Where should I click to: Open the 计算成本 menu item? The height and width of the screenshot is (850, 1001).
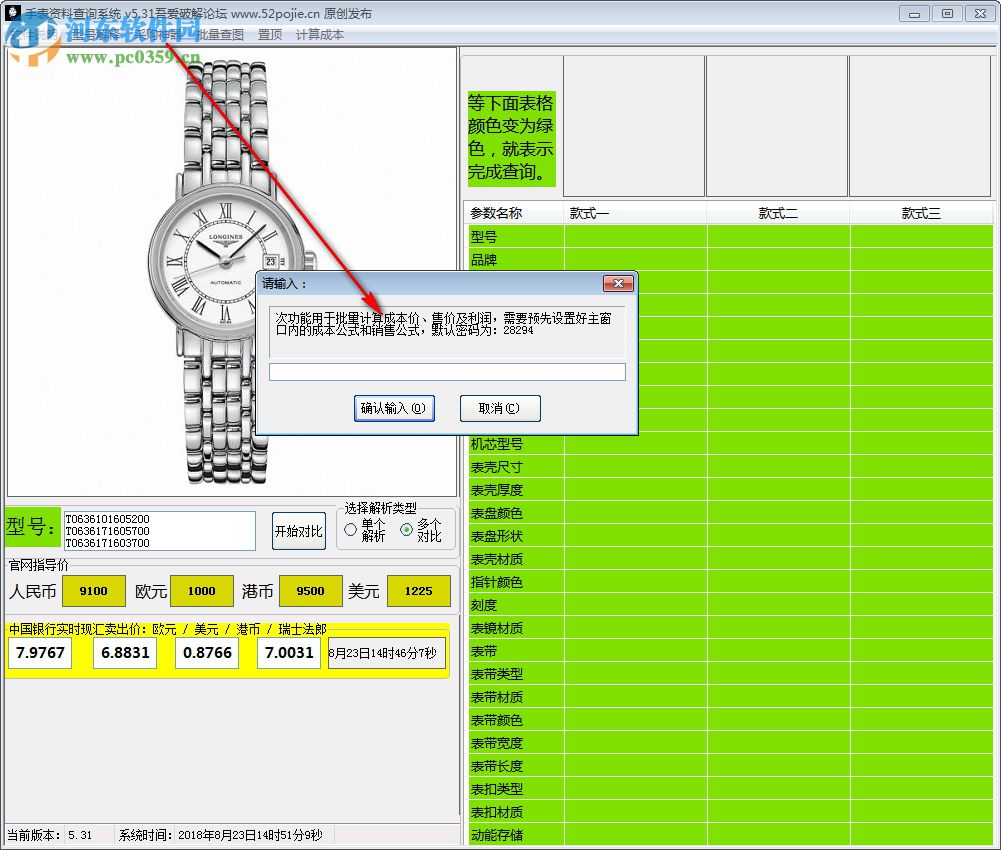(x=320, y=34)
